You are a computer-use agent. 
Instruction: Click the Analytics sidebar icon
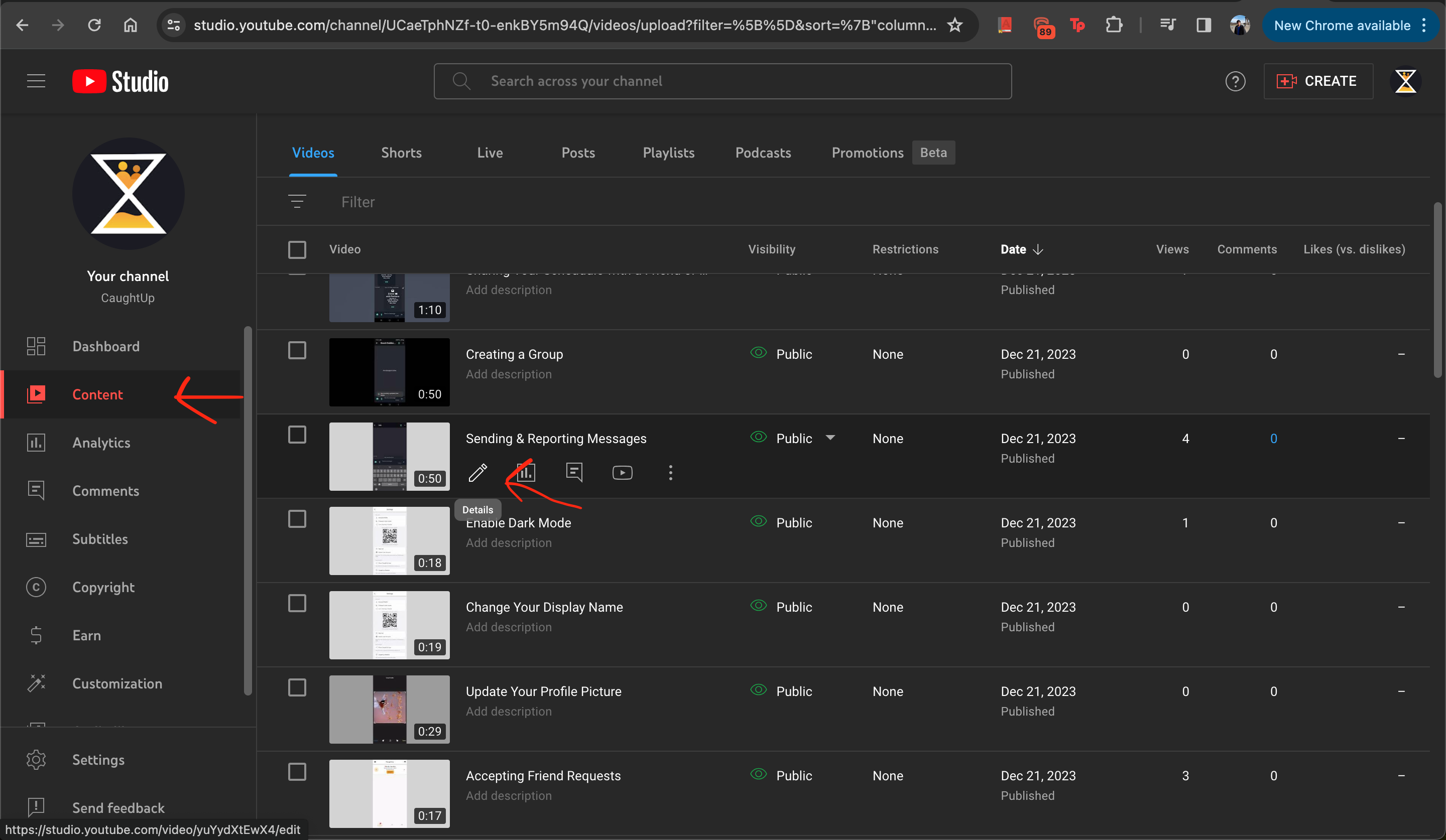[x=36, y=443]
